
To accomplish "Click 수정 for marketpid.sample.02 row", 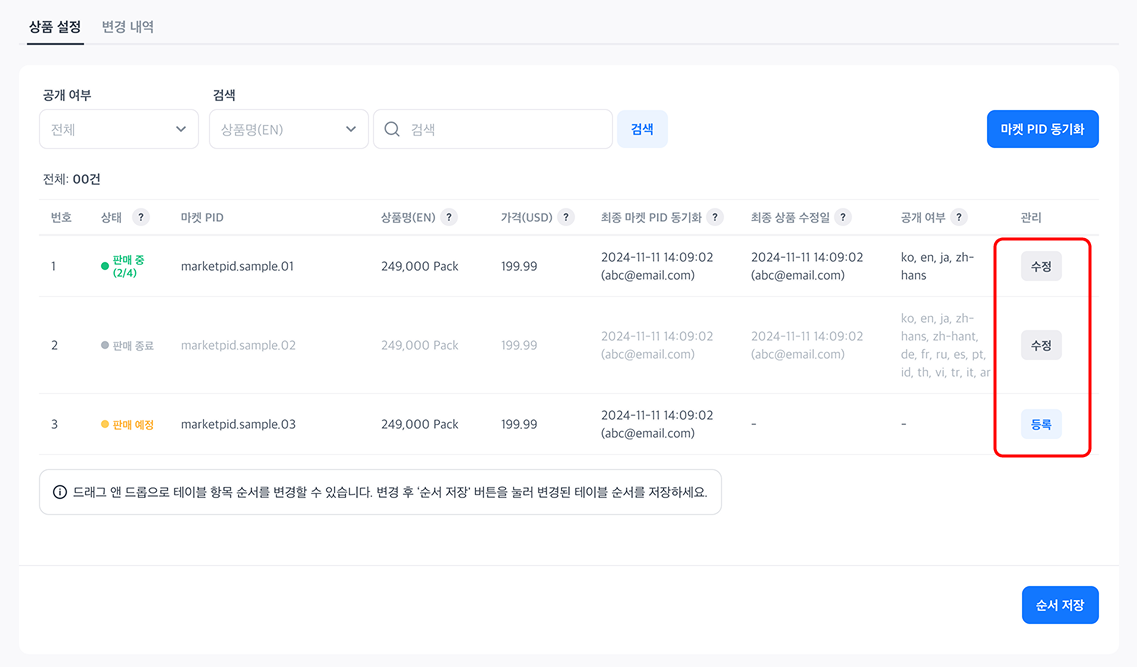I will point(1041,345).
